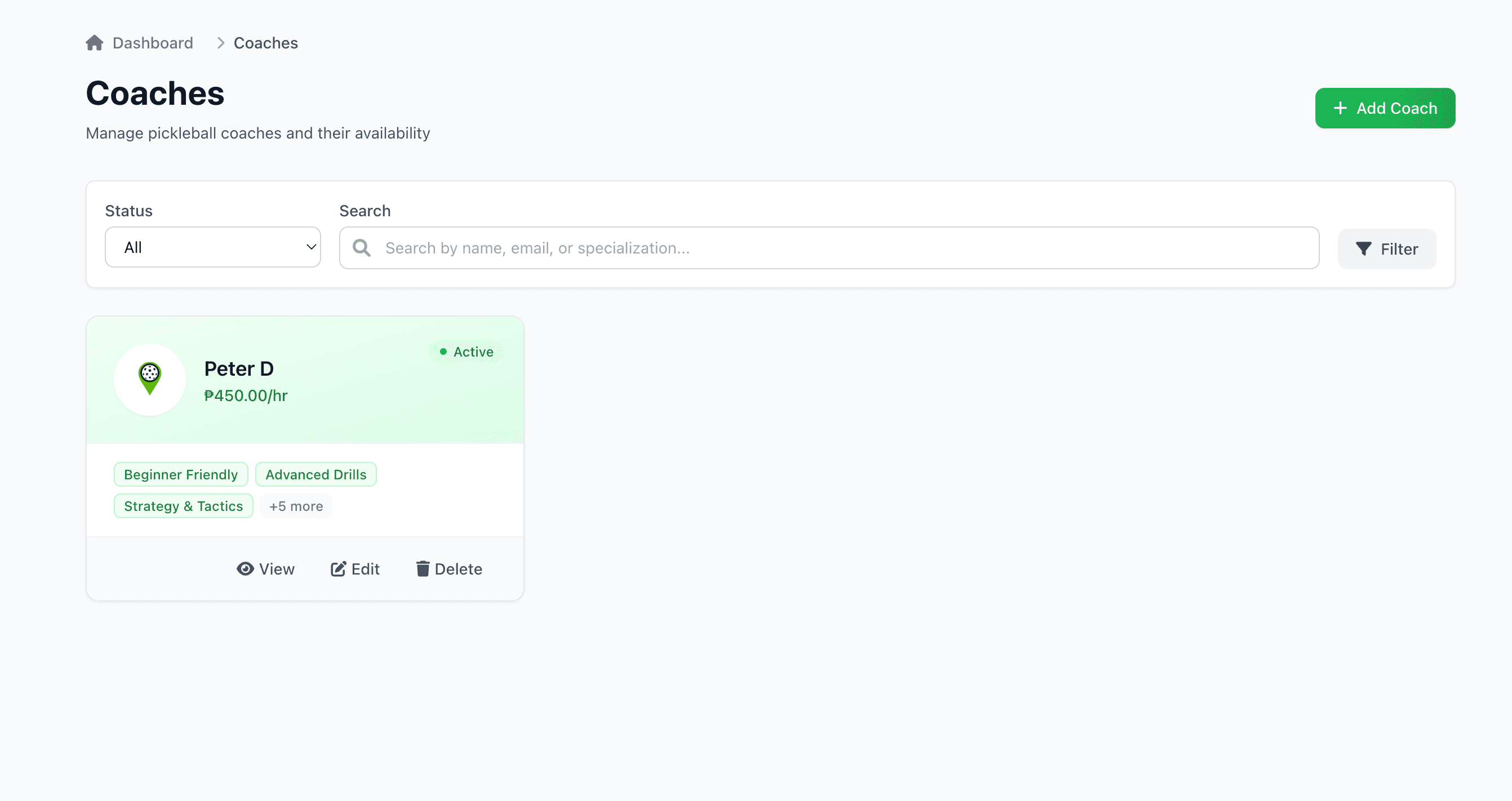Click the home icon in the breadcrumb
1512x801 pixels.
(x=95, y=42)
